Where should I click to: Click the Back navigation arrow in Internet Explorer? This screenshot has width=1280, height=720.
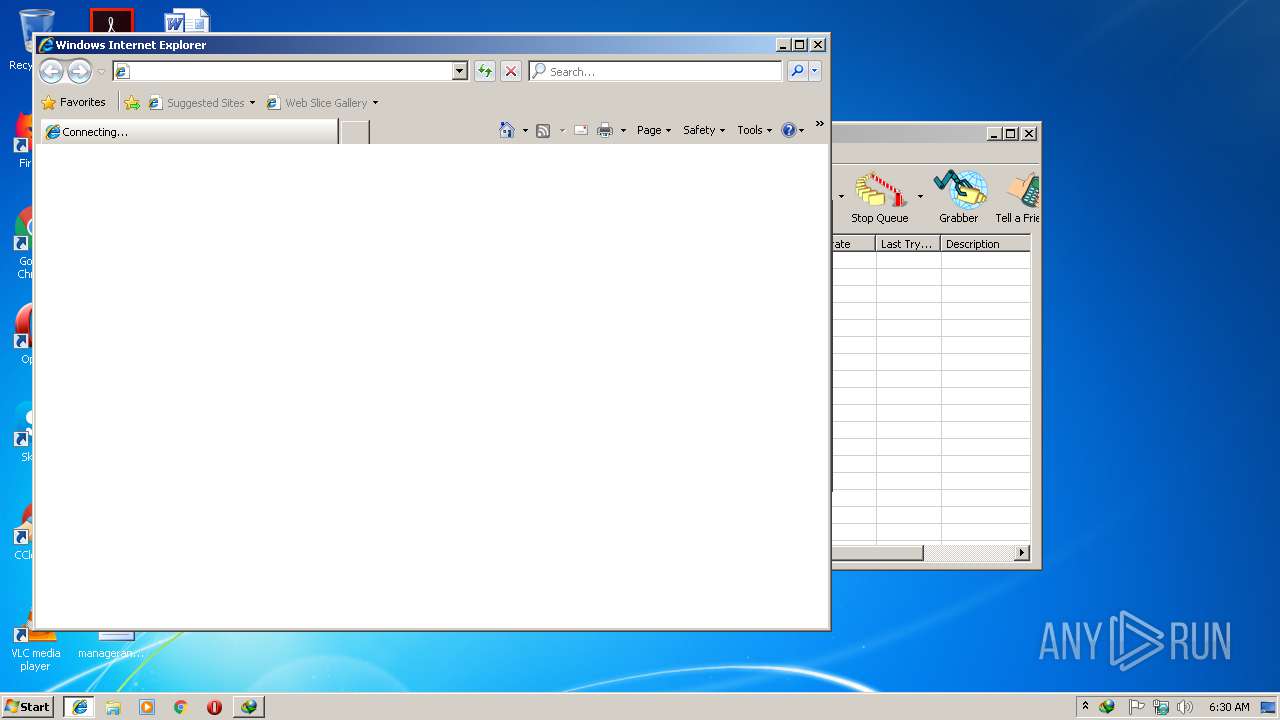click(x=51, y=71)
